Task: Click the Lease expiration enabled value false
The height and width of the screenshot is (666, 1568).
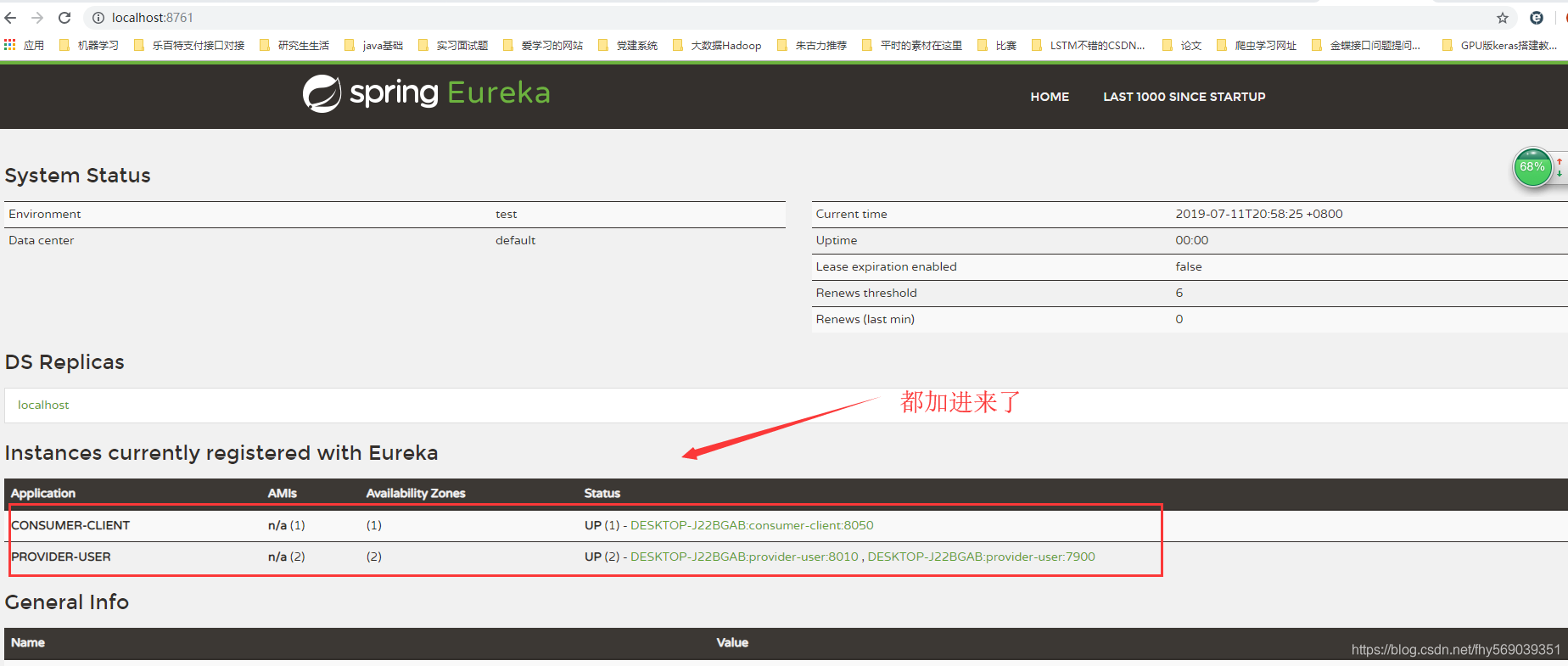Action: pyautogui.click(x=1189, y=266)
